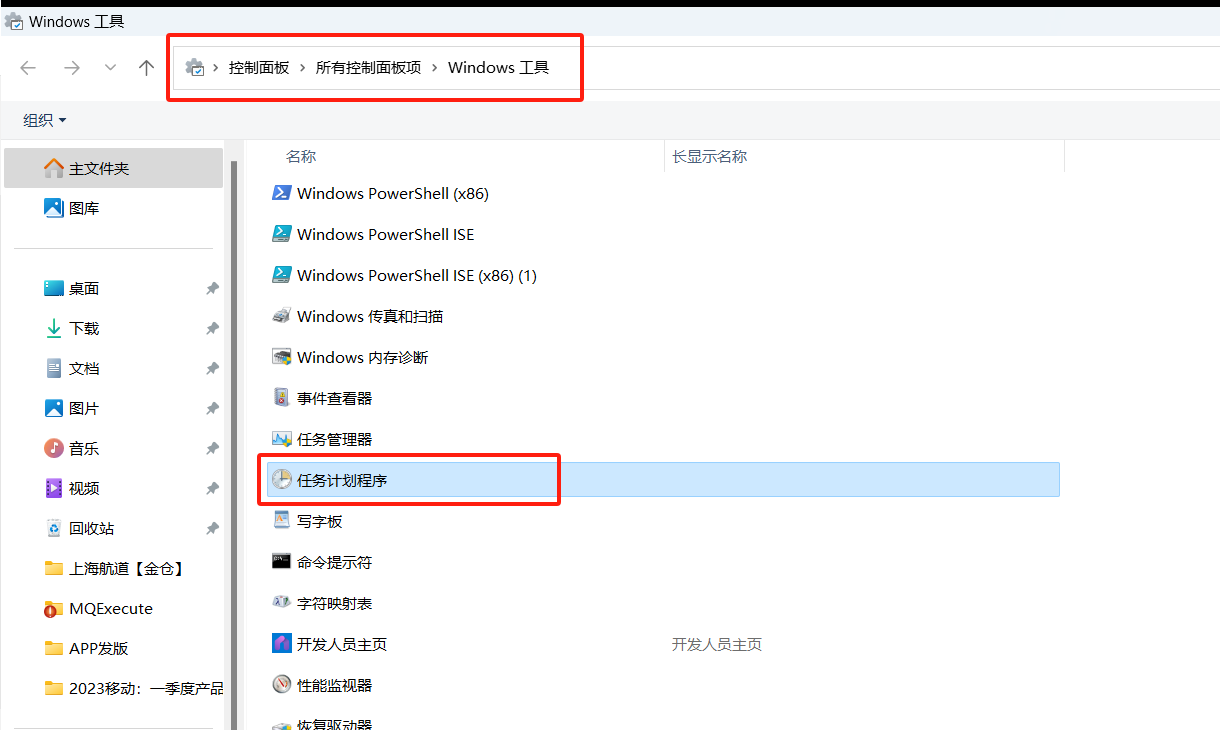Select the 事件查看器 name text
The width and height of the screenshot is (1220, 730).
point(334,398)
